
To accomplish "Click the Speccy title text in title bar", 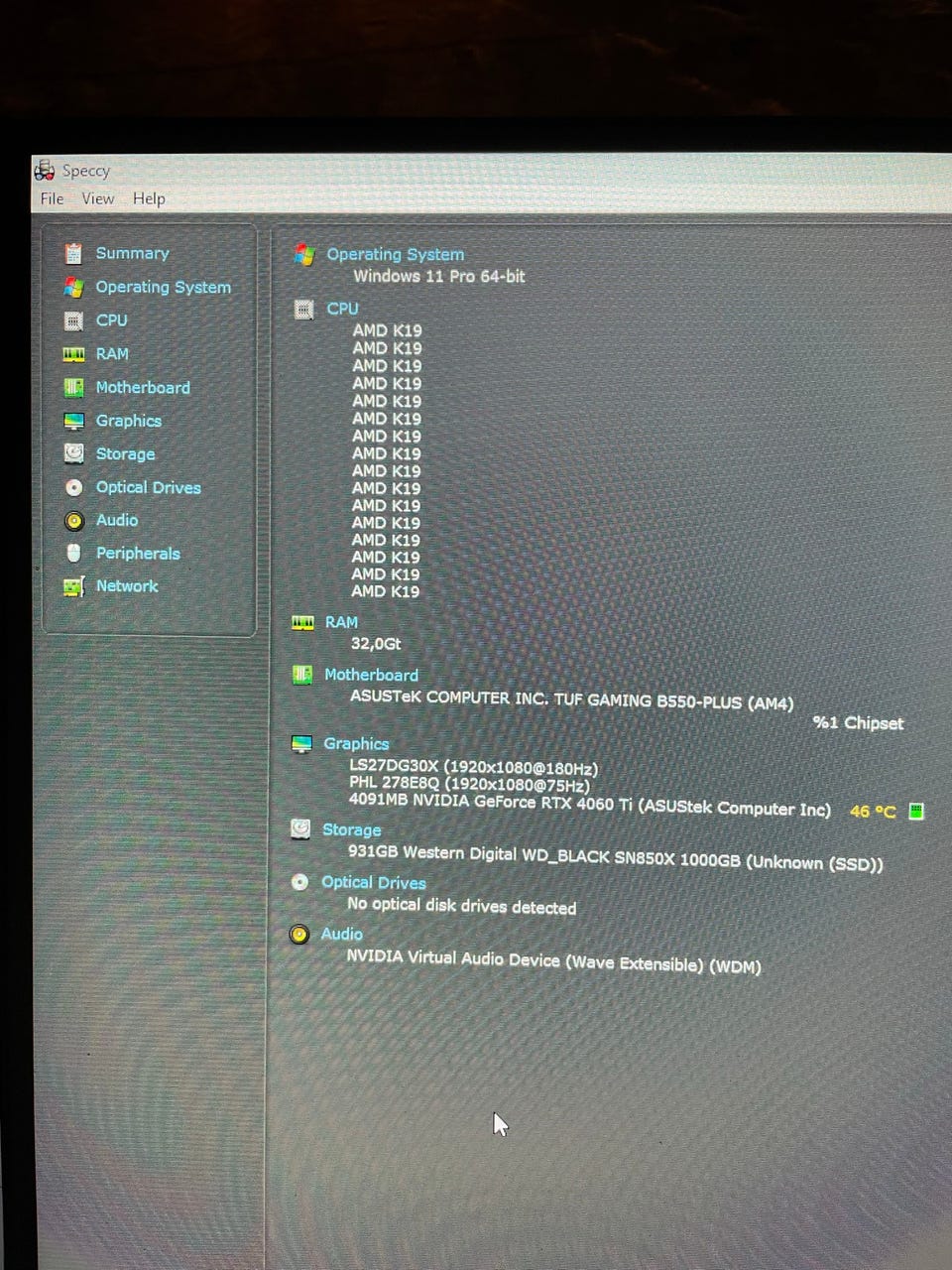I will tap(85, 171).
